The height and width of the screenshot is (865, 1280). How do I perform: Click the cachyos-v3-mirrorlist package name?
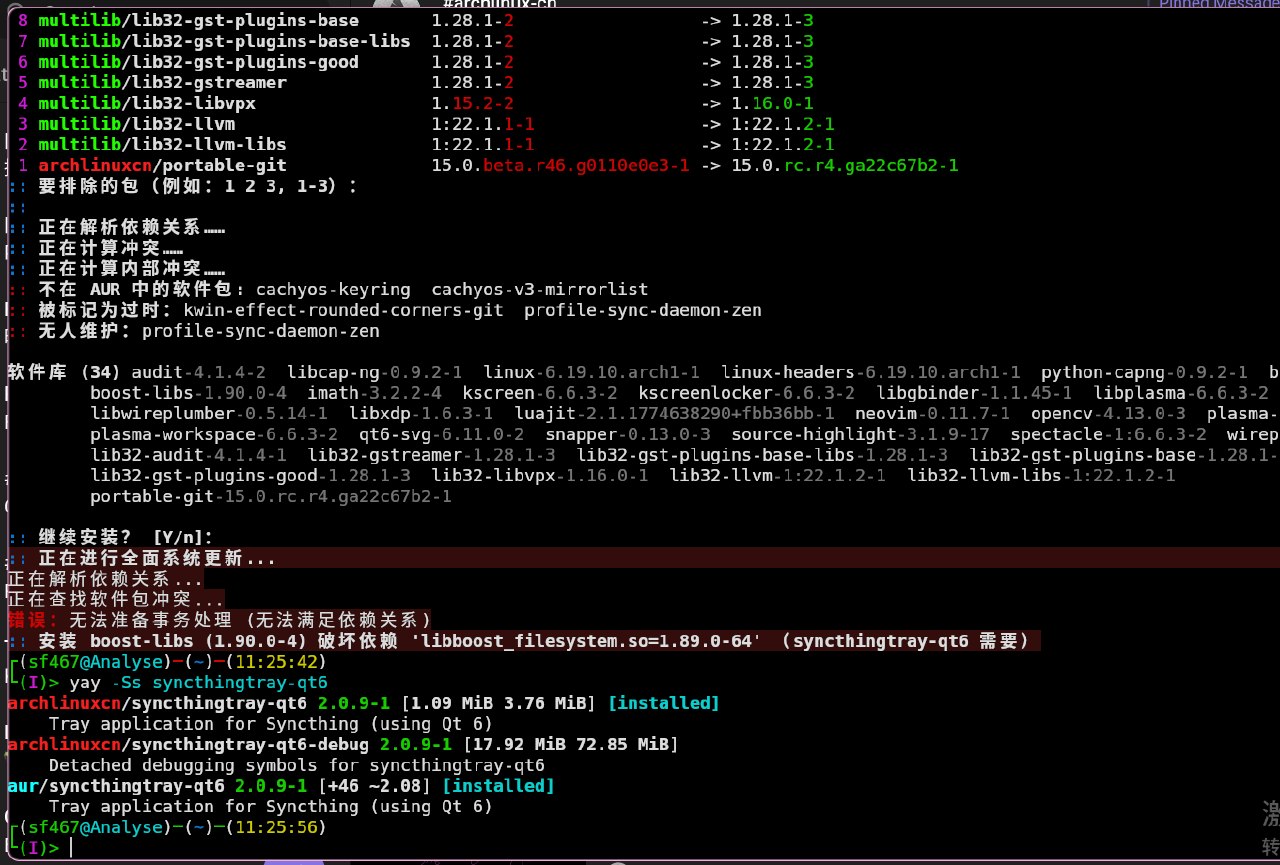point(539,289)
